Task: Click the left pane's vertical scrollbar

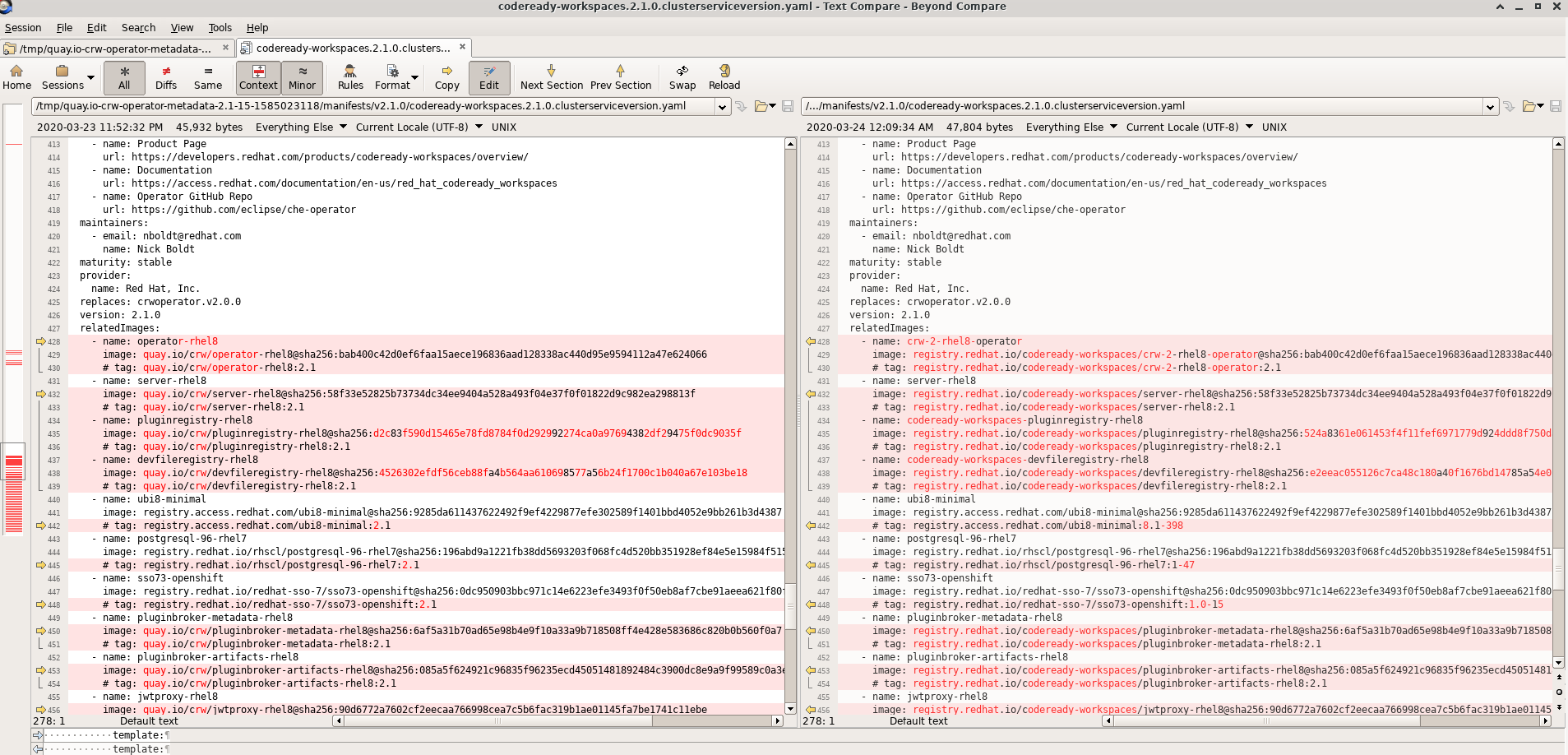Action: tap(790, 426)
